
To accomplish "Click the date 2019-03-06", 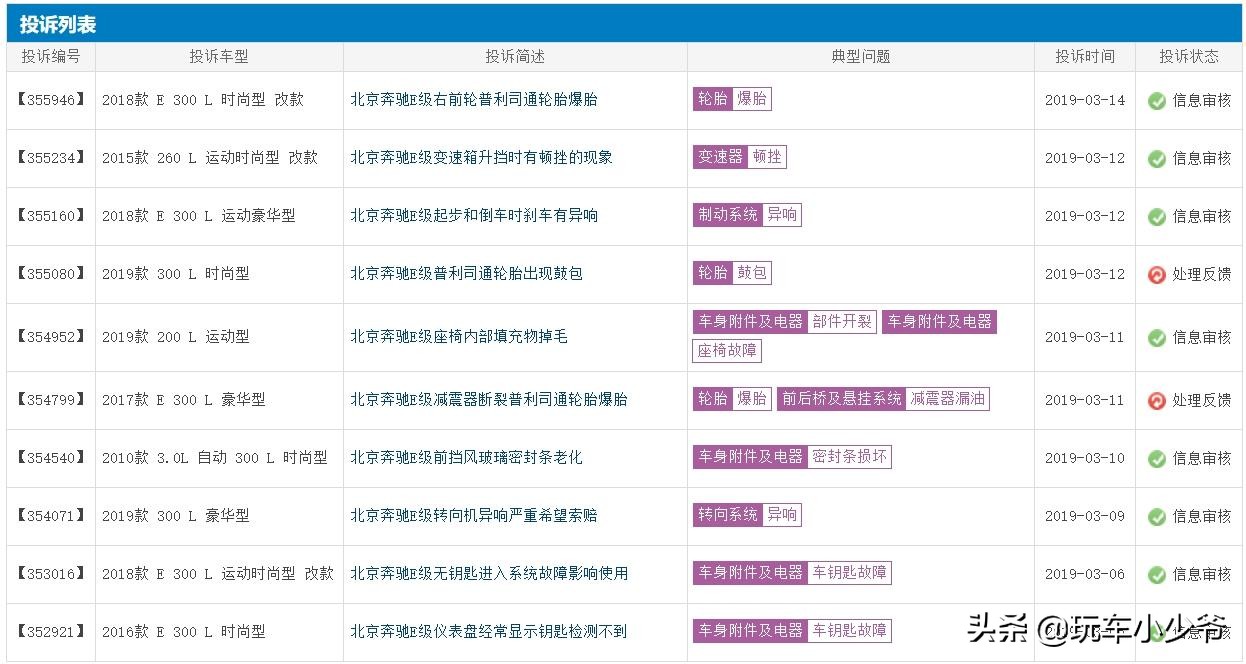I will tap(1085, 575).
